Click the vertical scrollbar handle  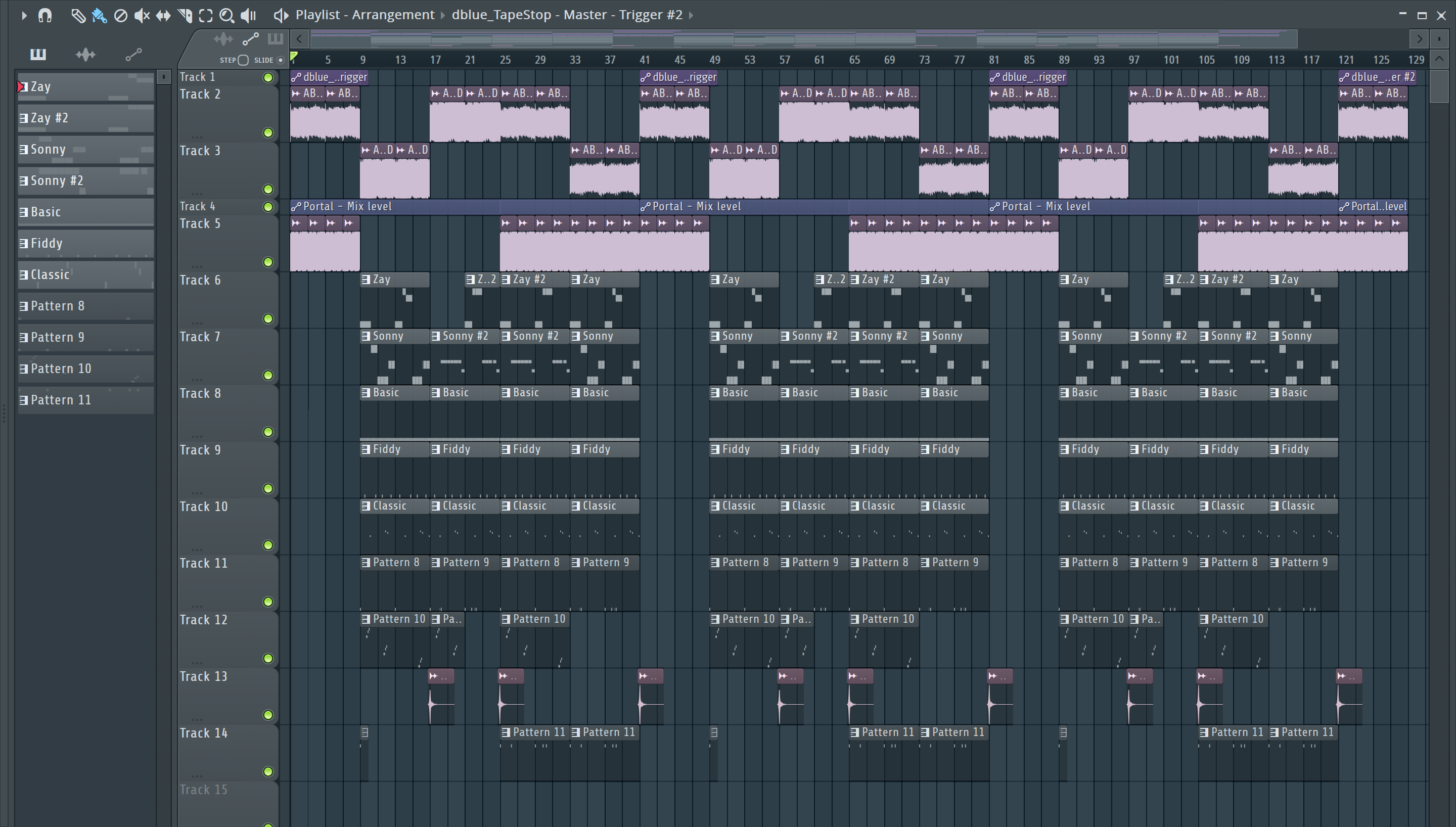tap(1439, 85)
